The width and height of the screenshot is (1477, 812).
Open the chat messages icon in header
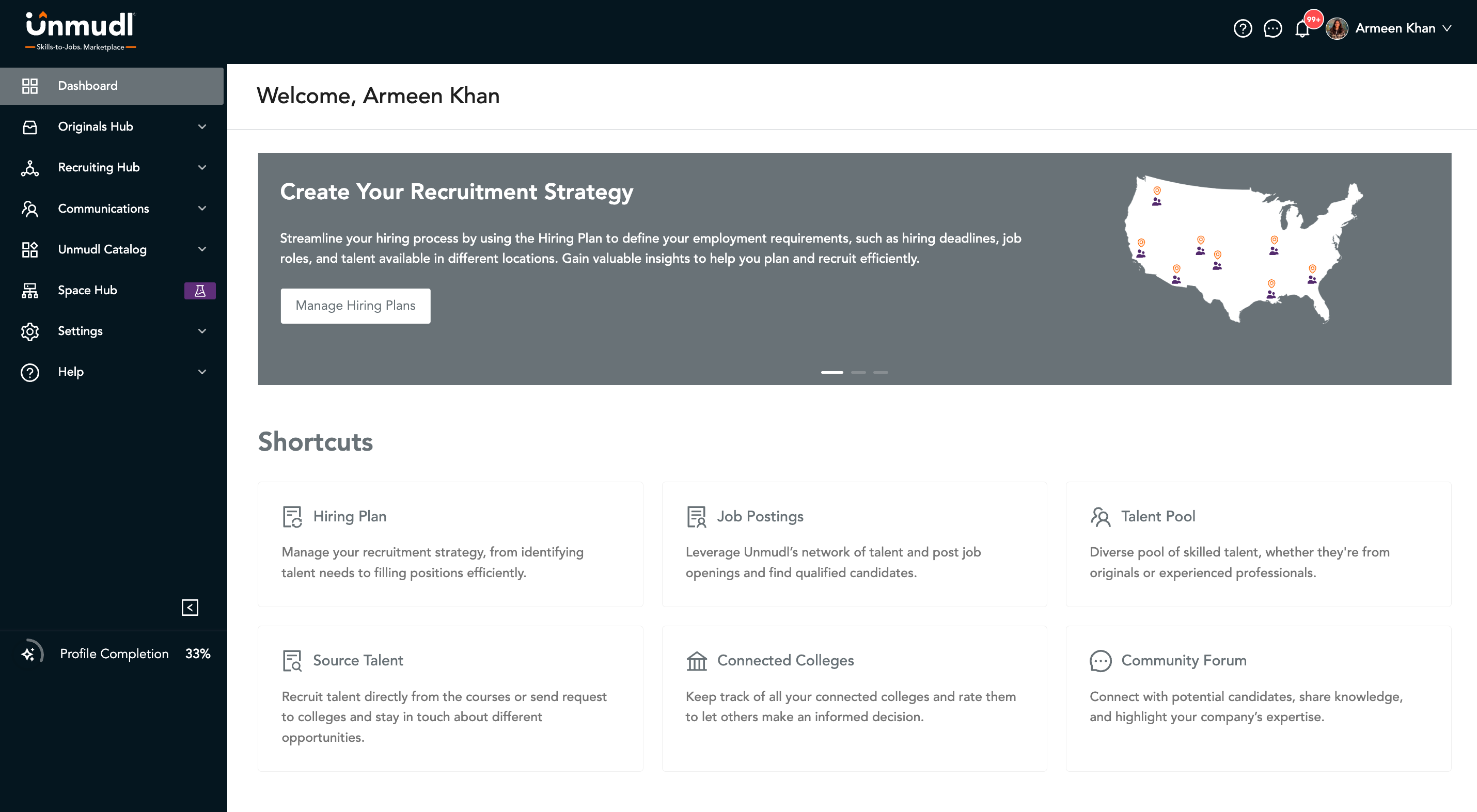click(1272, 28)
